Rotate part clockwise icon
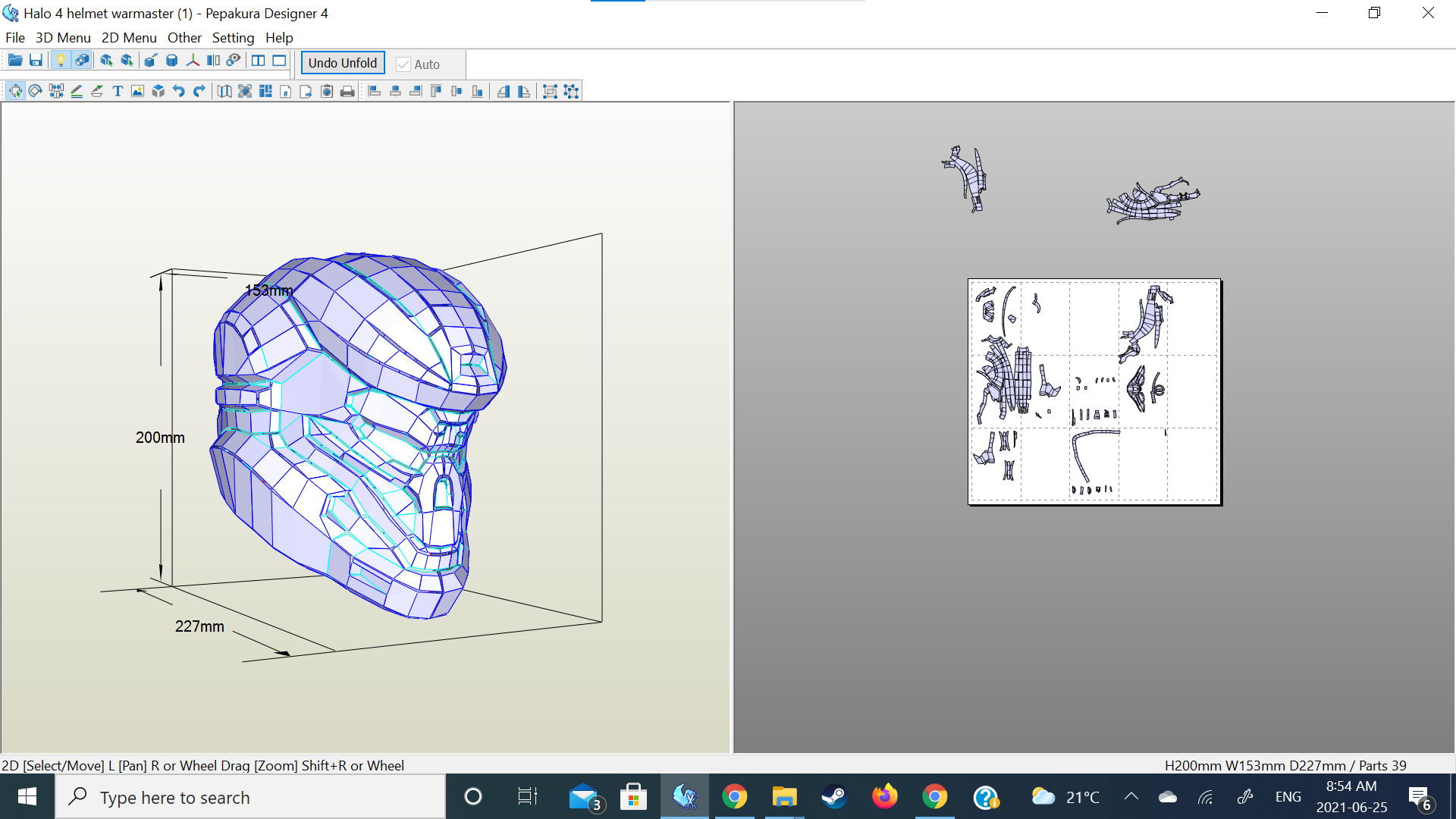Screen dimensions: 1456x819 coord(524,91)
